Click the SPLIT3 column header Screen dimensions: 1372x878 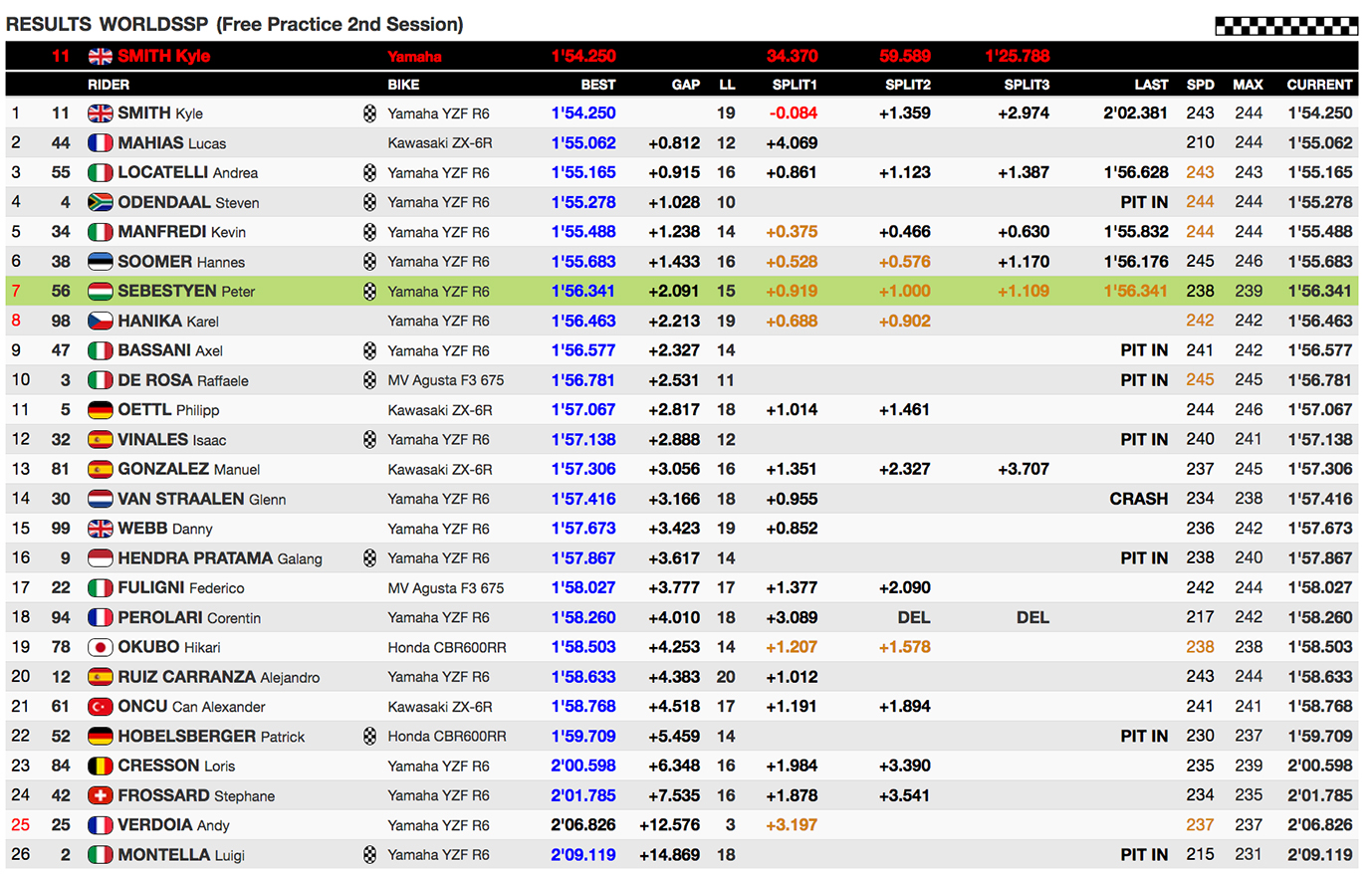1026,85
